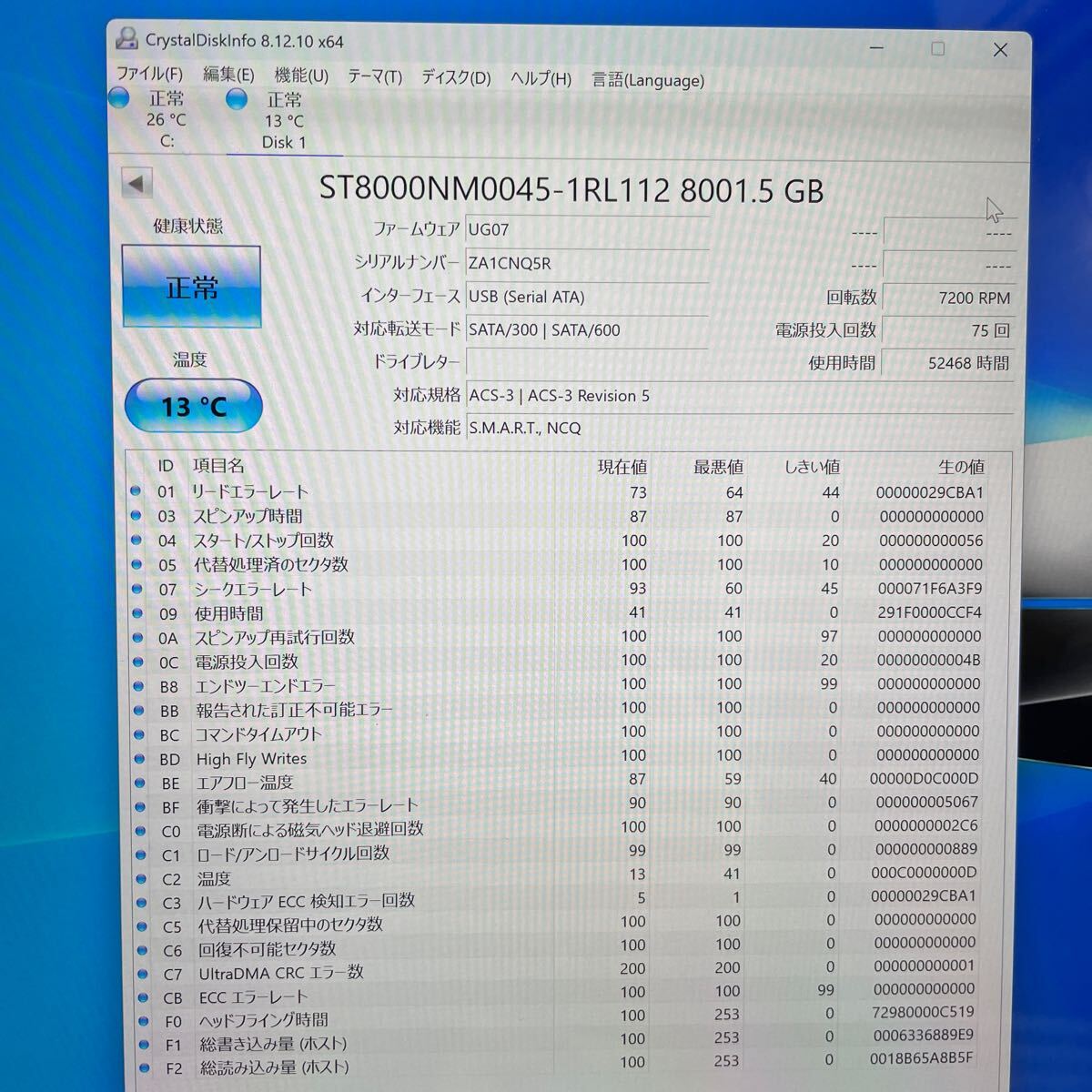Click status dot for 01 リードエラーレート
The width and height of the screenshot is (1092, 1092).
point(136,490)
